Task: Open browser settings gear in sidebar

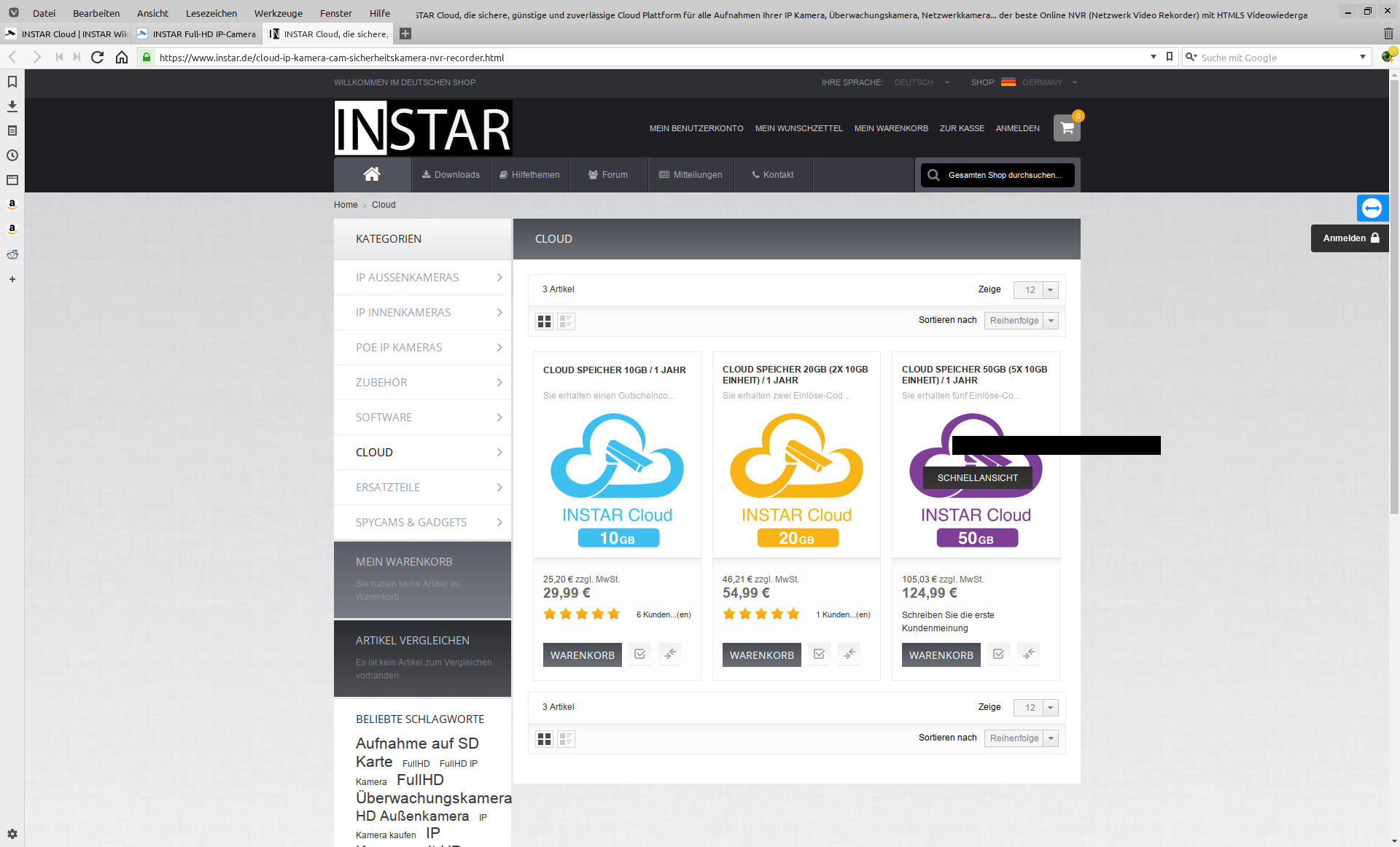Action: (12, 834)
